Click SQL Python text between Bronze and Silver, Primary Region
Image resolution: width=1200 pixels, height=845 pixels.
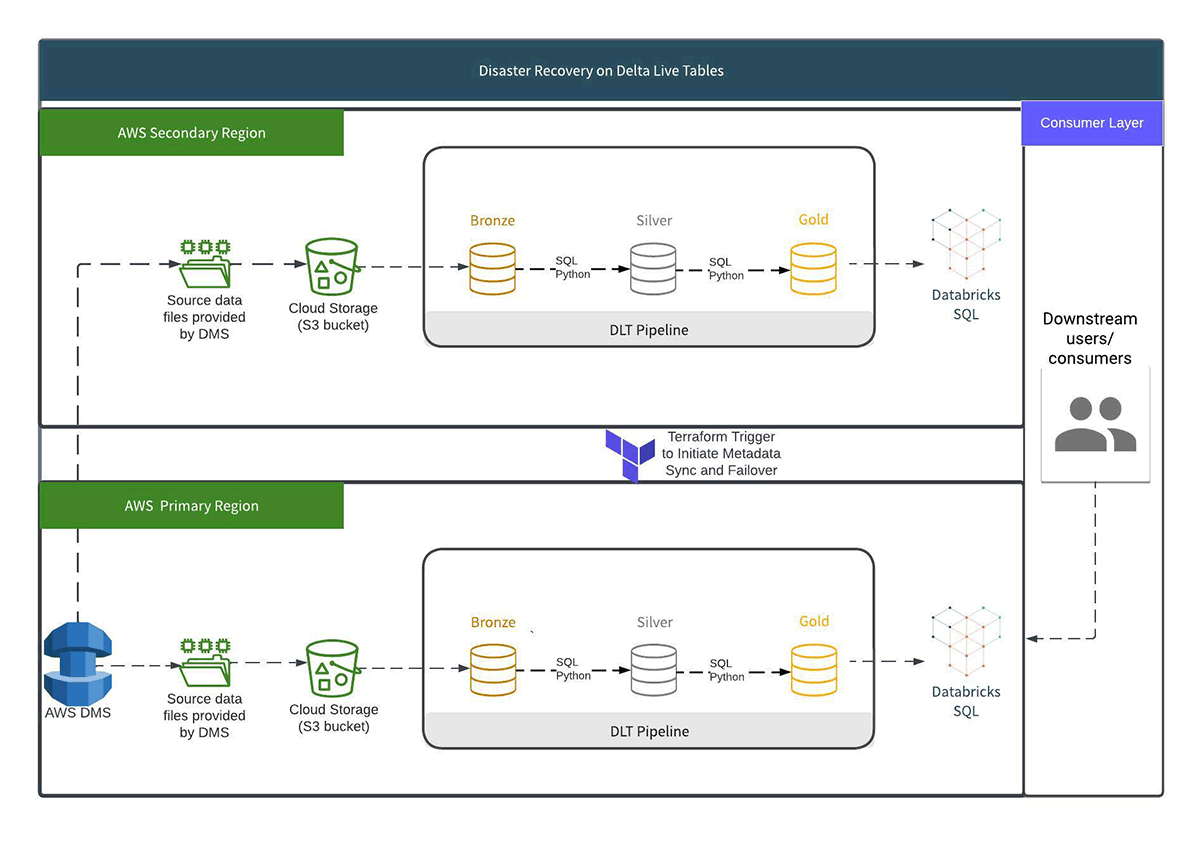pyautogui.click(x=574, y=669)
